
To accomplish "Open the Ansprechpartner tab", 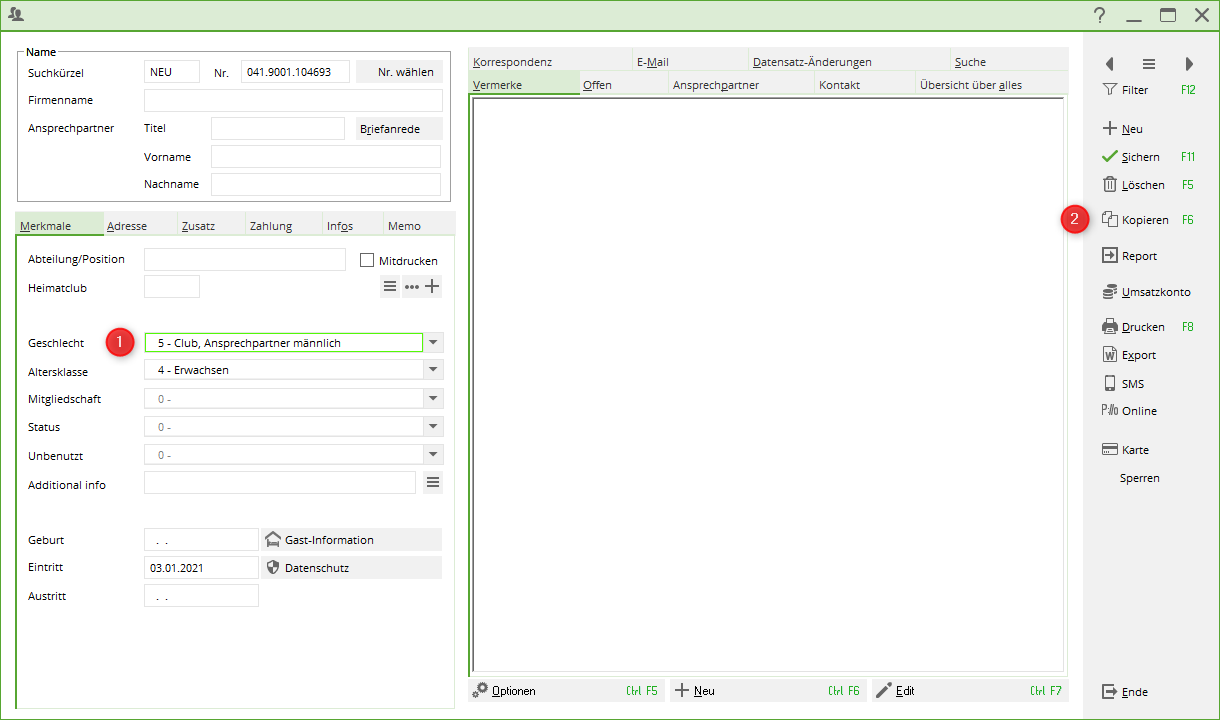I will pyautogui.click(x=716, y=85).
